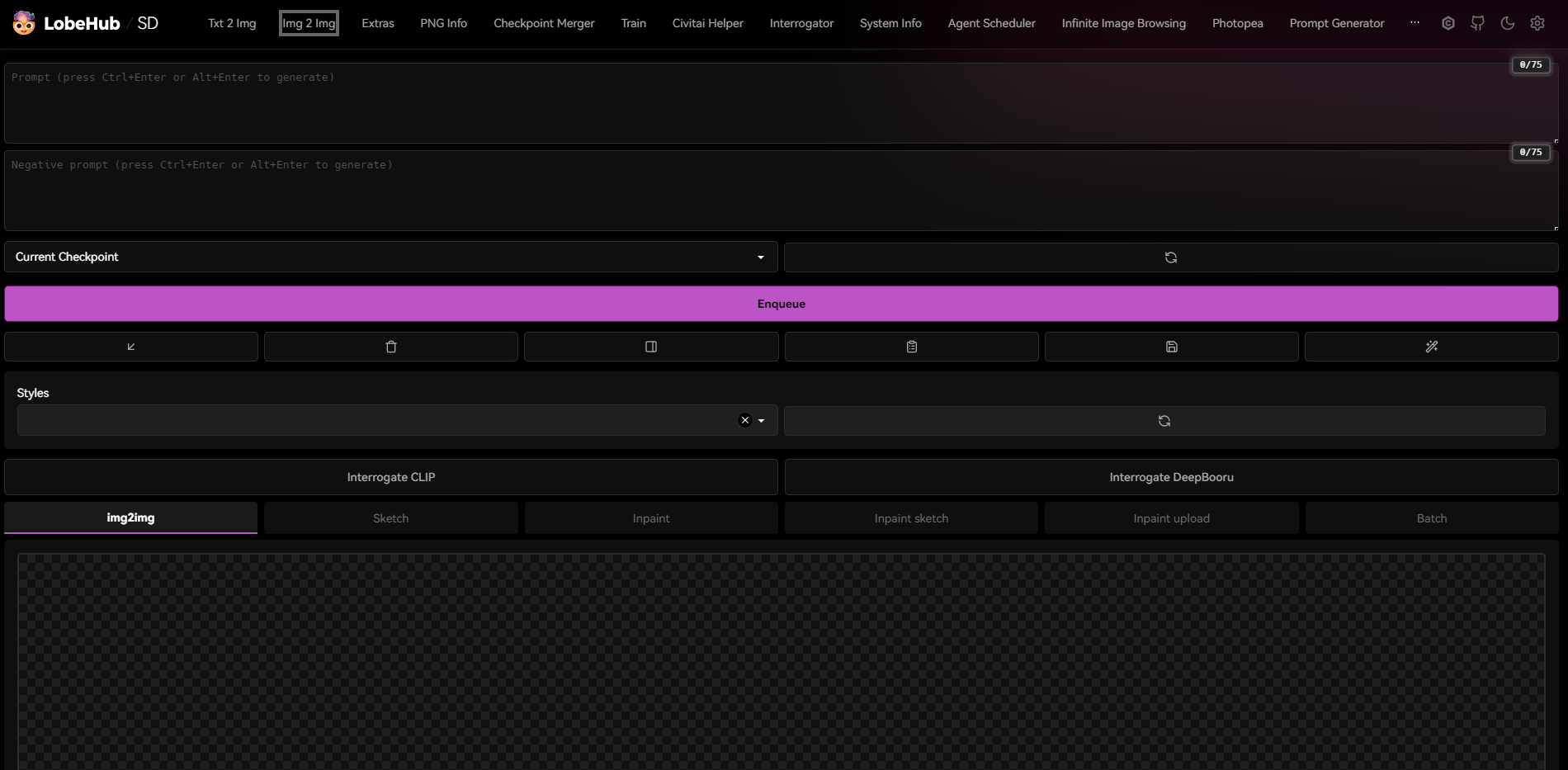Open the Checkpoint Merger page
The image size is (1568, 770).
[x=544, y=23]
